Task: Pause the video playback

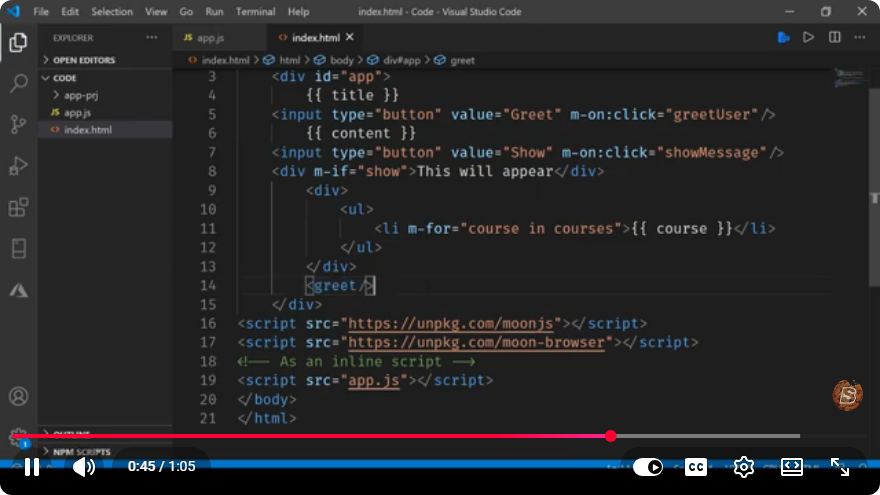Action: [32, 467]
